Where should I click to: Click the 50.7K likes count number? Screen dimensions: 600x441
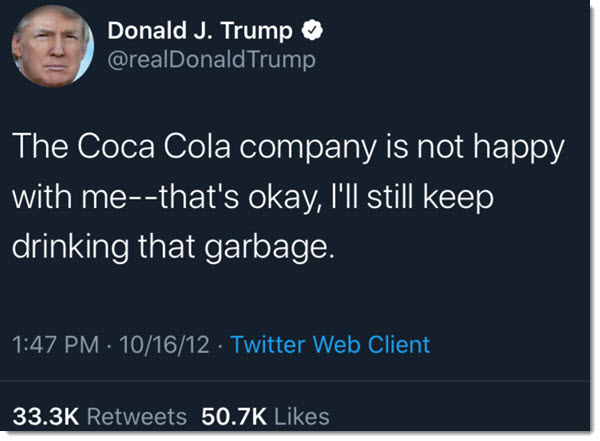(233, 415)
